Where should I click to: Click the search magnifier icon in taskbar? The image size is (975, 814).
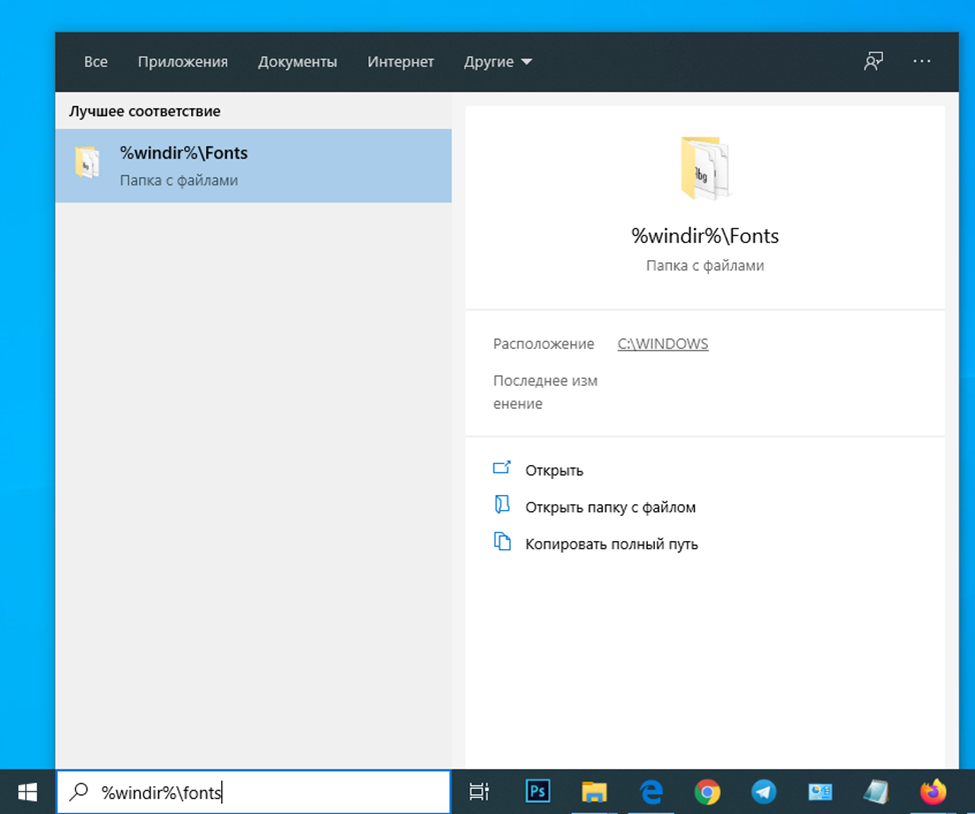click(78, 792)
